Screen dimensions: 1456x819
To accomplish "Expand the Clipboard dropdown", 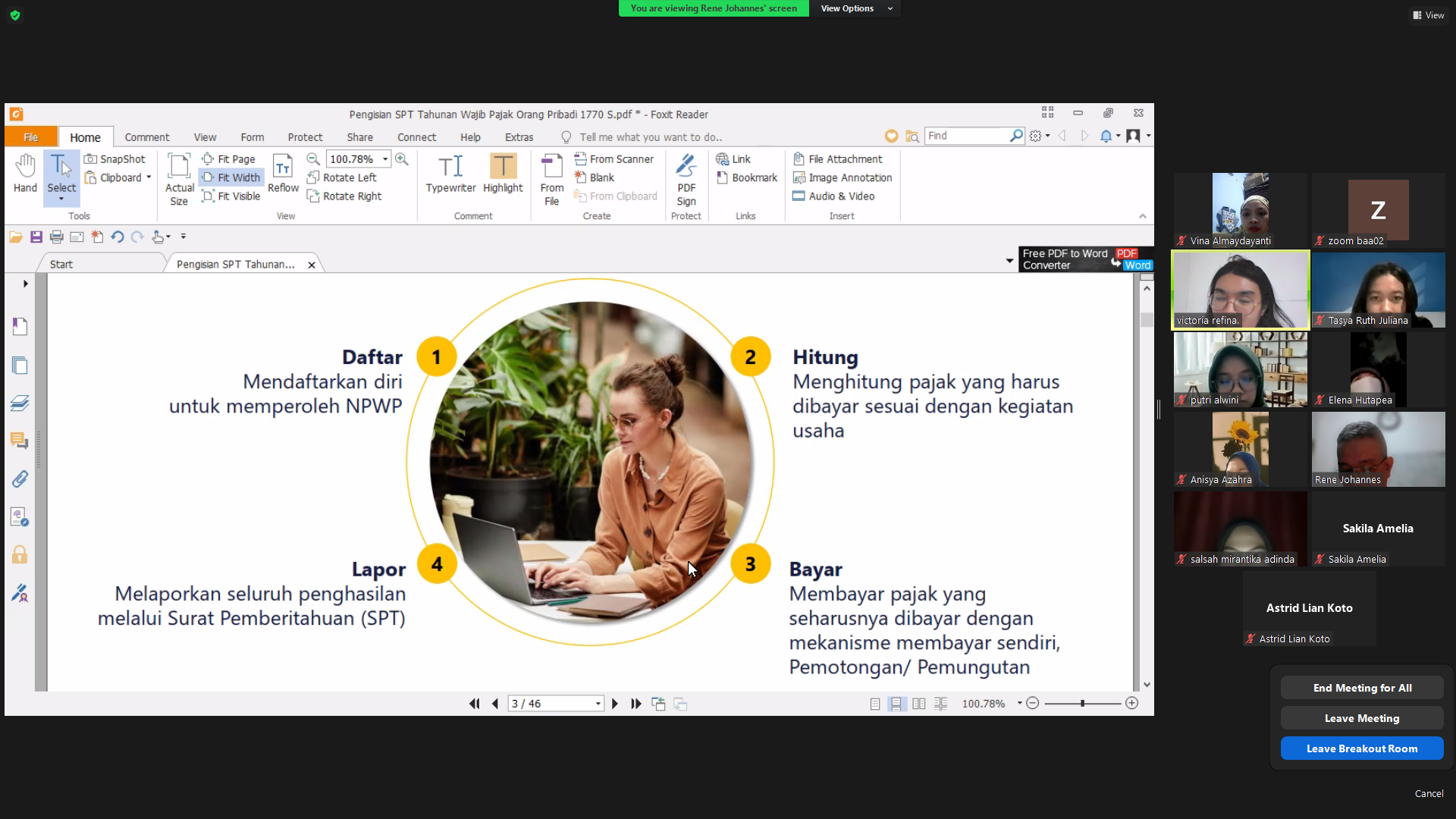I will pyautogui.click(x=149, y=177).
